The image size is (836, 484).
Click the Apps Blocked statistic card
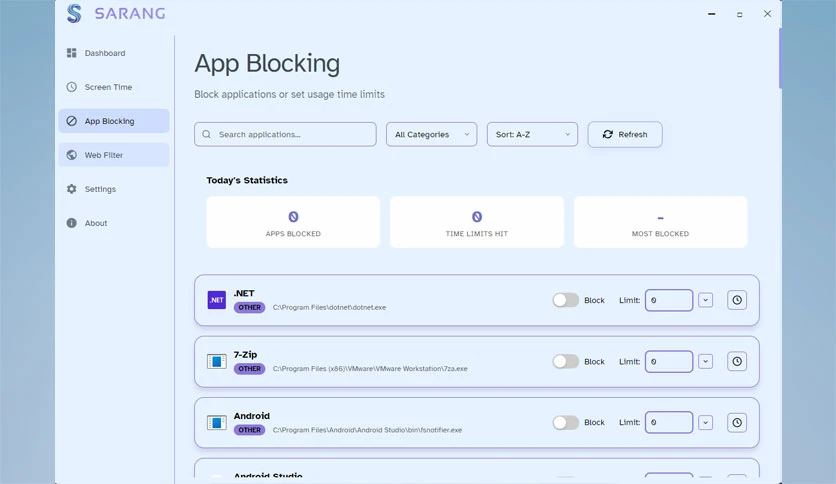pos(293,222)
